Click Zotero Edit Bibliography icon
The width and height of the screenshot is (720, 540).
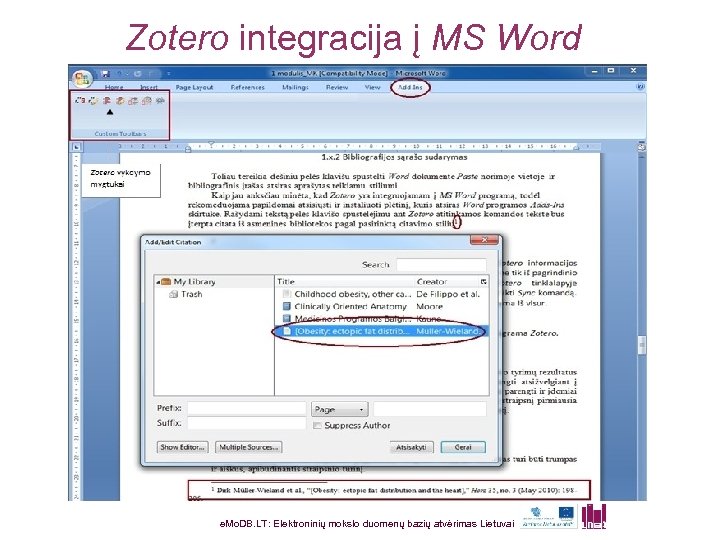click(x=120, y=100)
